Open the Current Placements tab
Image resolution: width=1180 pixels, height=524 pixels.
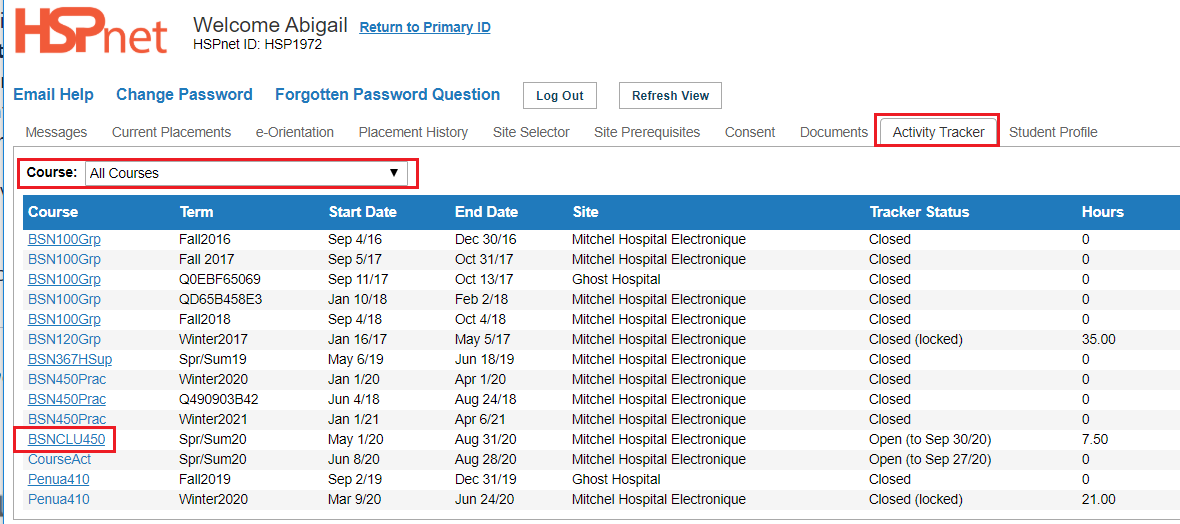click(x=172, y=133)
